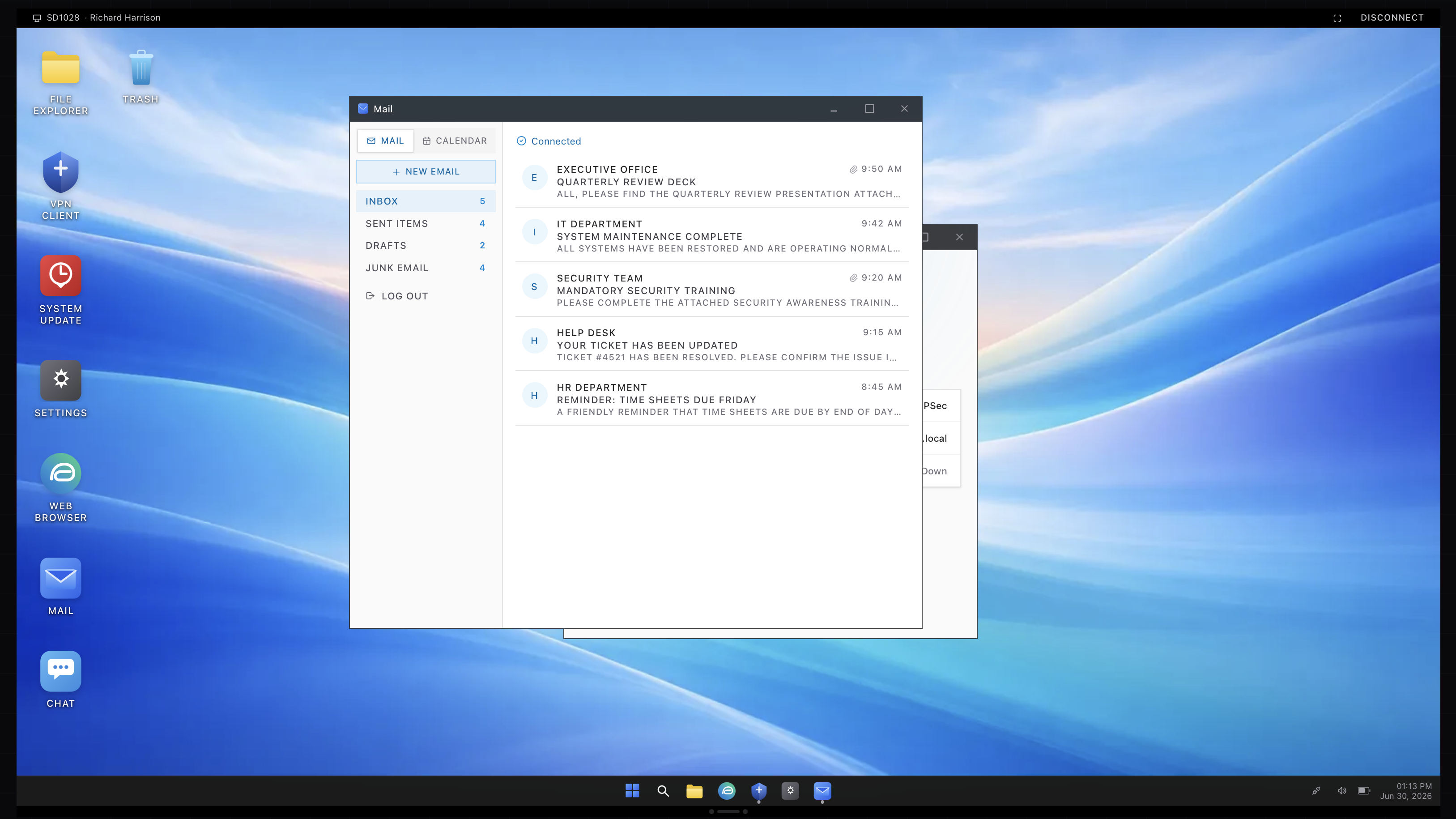
Task: Open Your Ticket Has Been Updated email
Action: (x=712, y=345)
